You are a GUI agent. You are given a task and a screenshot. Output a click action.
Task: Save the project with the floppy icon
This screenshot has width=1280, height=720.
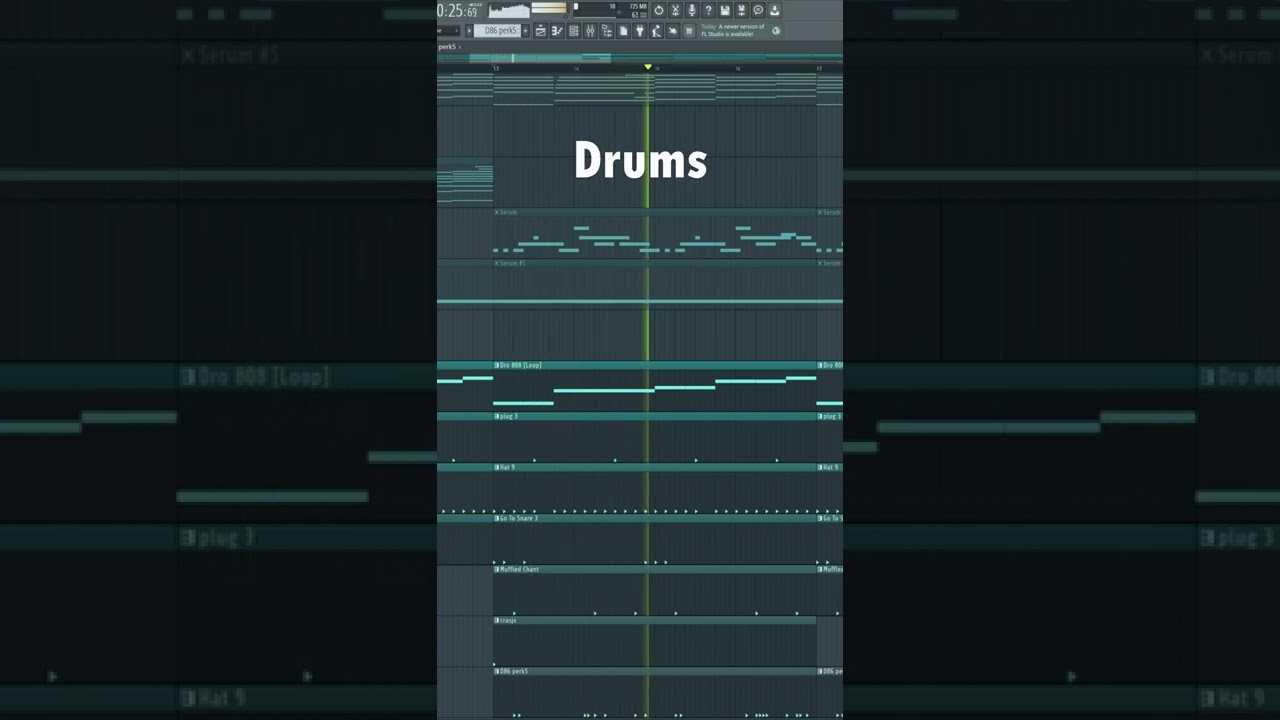tap(725, 10)
